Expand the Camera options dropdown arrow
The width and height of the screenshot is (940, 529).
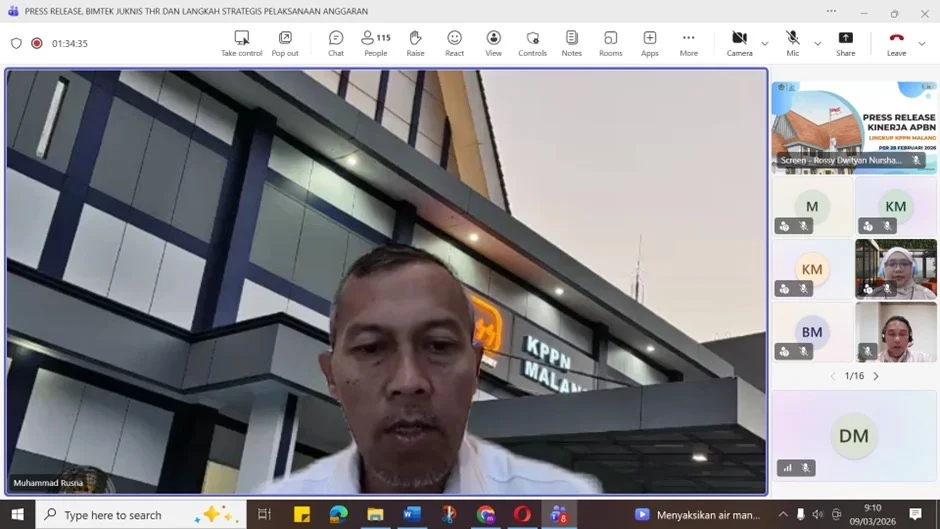pos(765,43)
